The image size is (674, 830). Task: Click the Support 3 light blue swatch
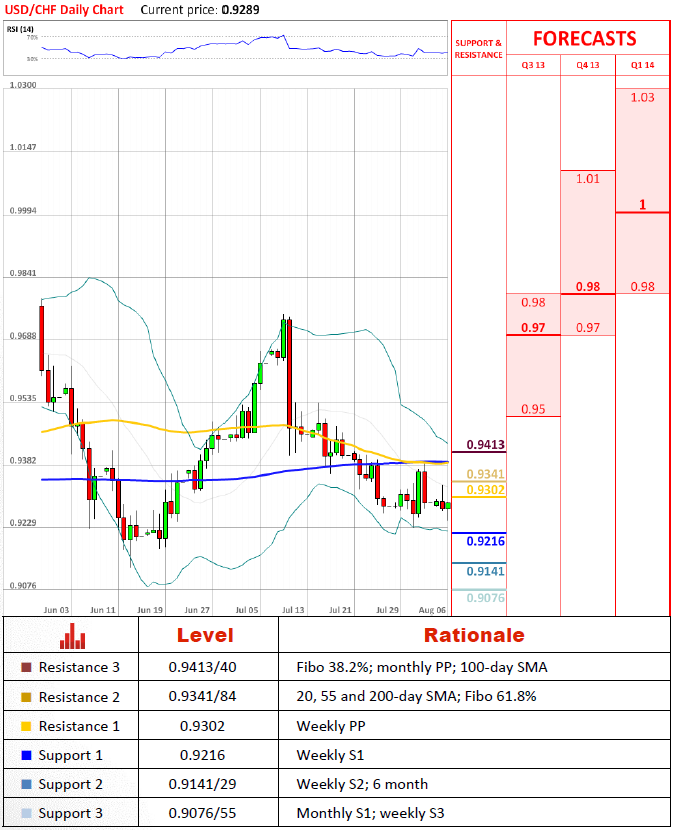26,813
